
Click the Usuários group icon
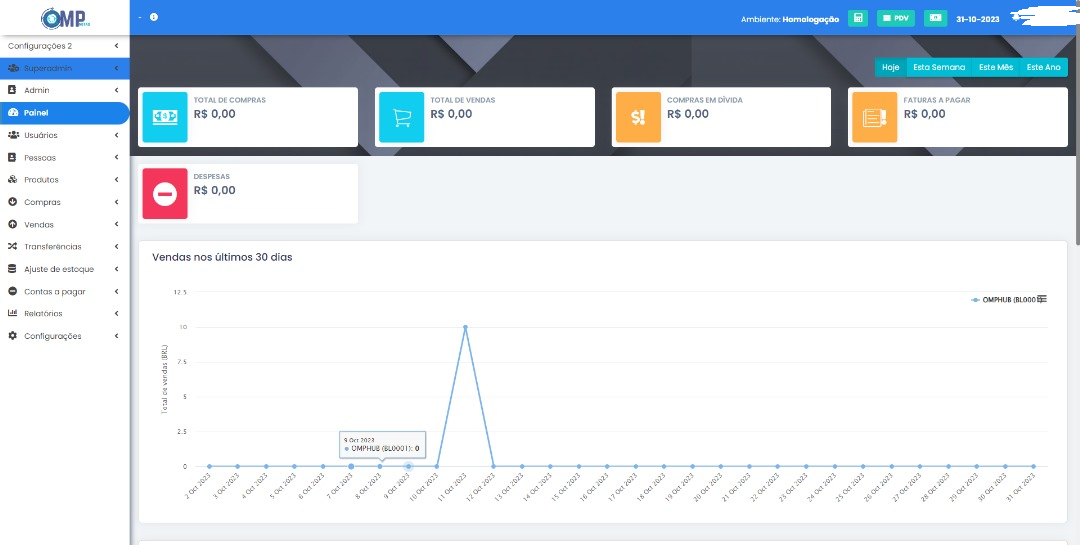pyautogui.click(x=12, y=135)
